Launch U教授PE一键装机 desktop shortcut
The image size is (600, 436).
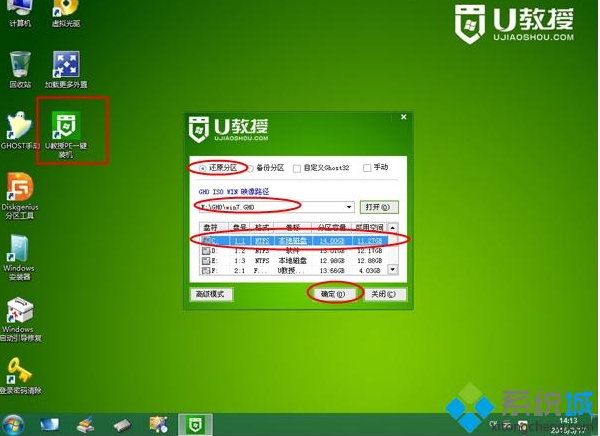tap(66, 134)
